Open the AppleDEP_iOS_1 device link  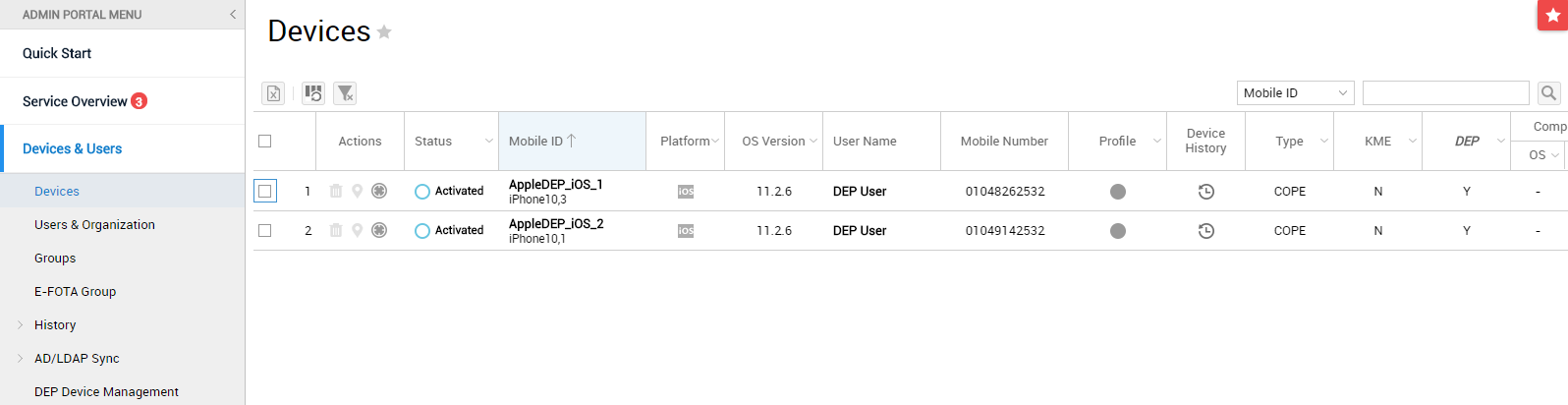556,184
